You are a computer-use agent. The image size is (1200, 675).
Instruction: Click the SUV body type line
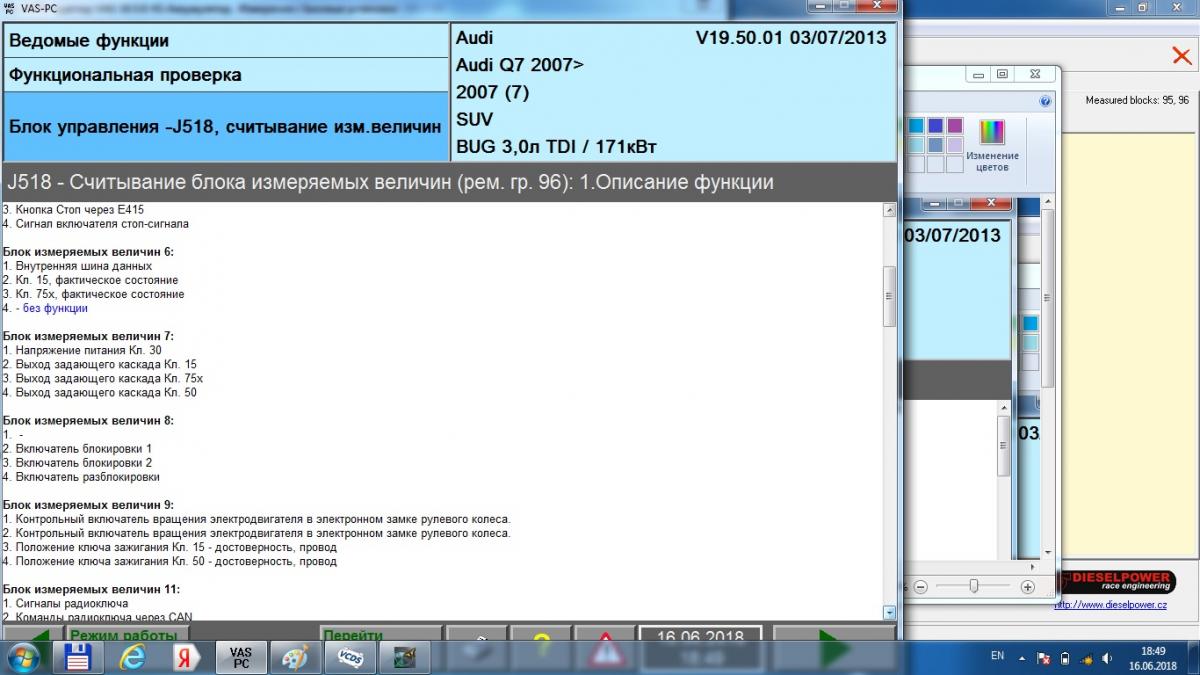tap(475, 119)
